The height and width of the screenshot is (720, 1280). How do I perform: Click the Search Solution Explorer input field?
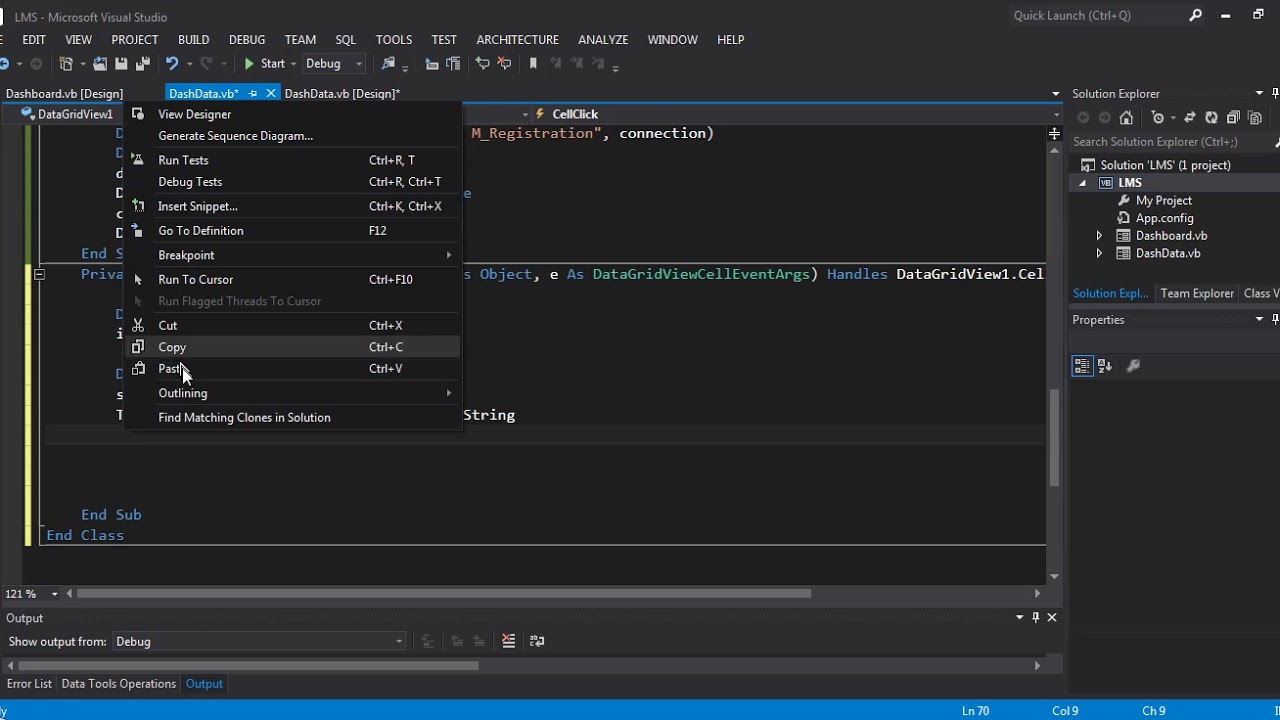pyautogui.click(x=1171, y=142)
